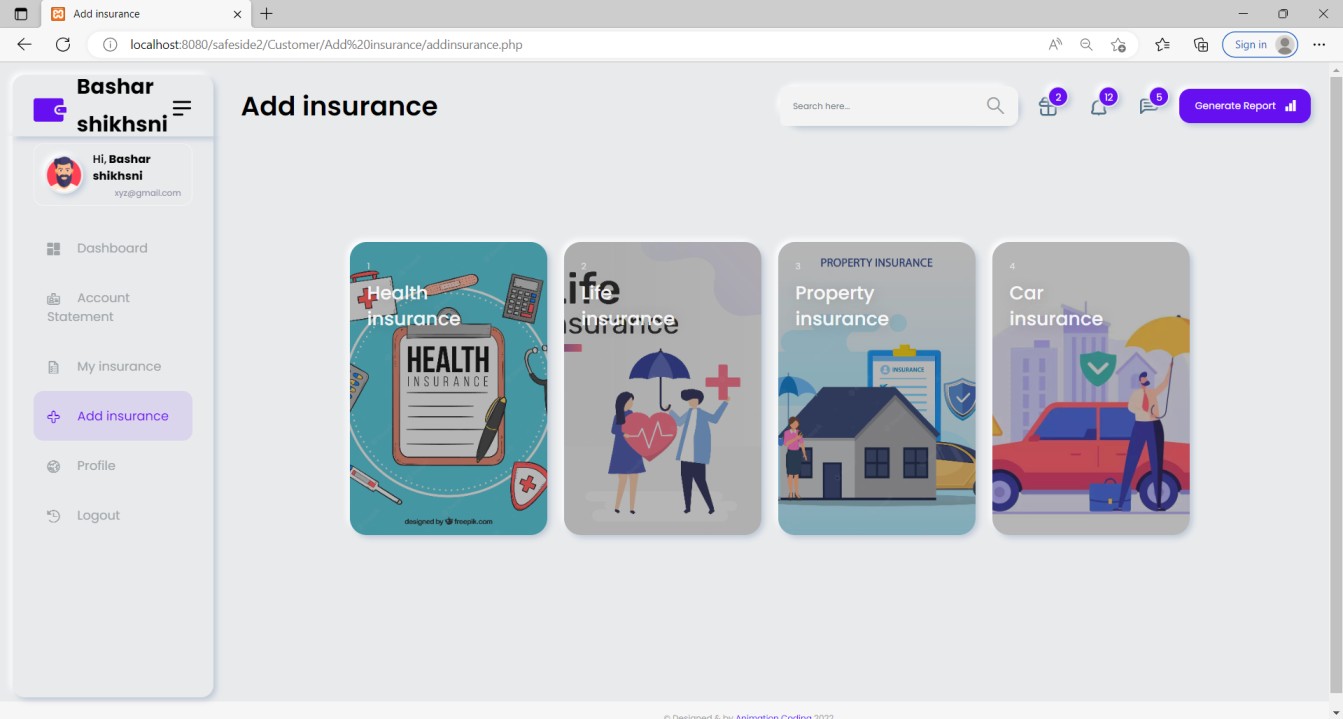The height and width of the screenshot is (719, 1343).
Task: Click the search magnifier icon
Action: (x=995, y=106)
